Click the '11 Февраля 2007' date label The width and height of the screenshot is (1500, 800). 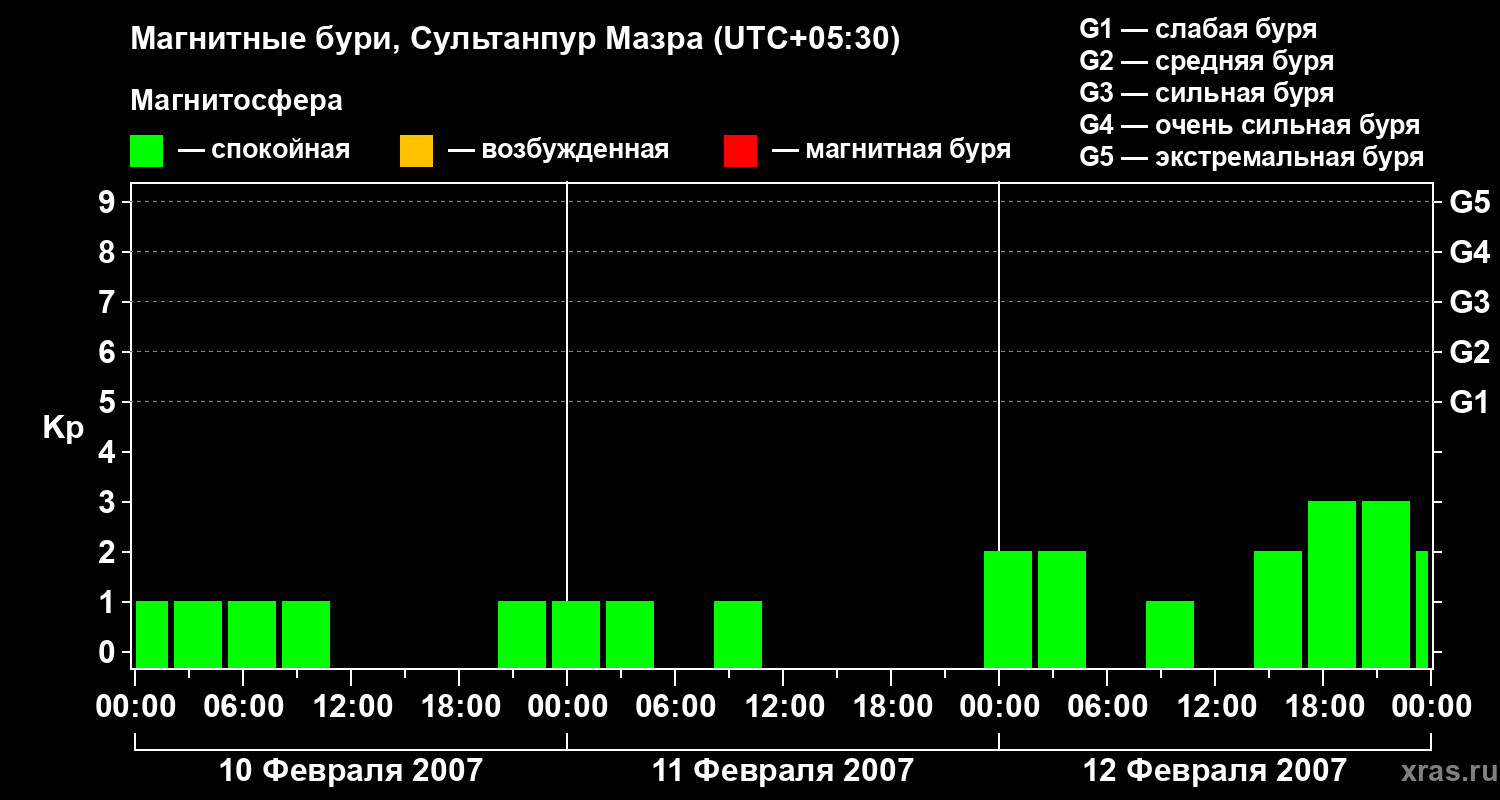coord(783,771)
